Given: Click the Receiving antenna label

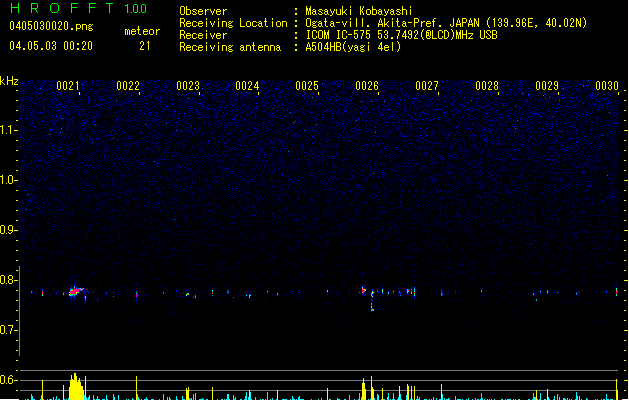Looking at the screenshot, I should (230, 47).
